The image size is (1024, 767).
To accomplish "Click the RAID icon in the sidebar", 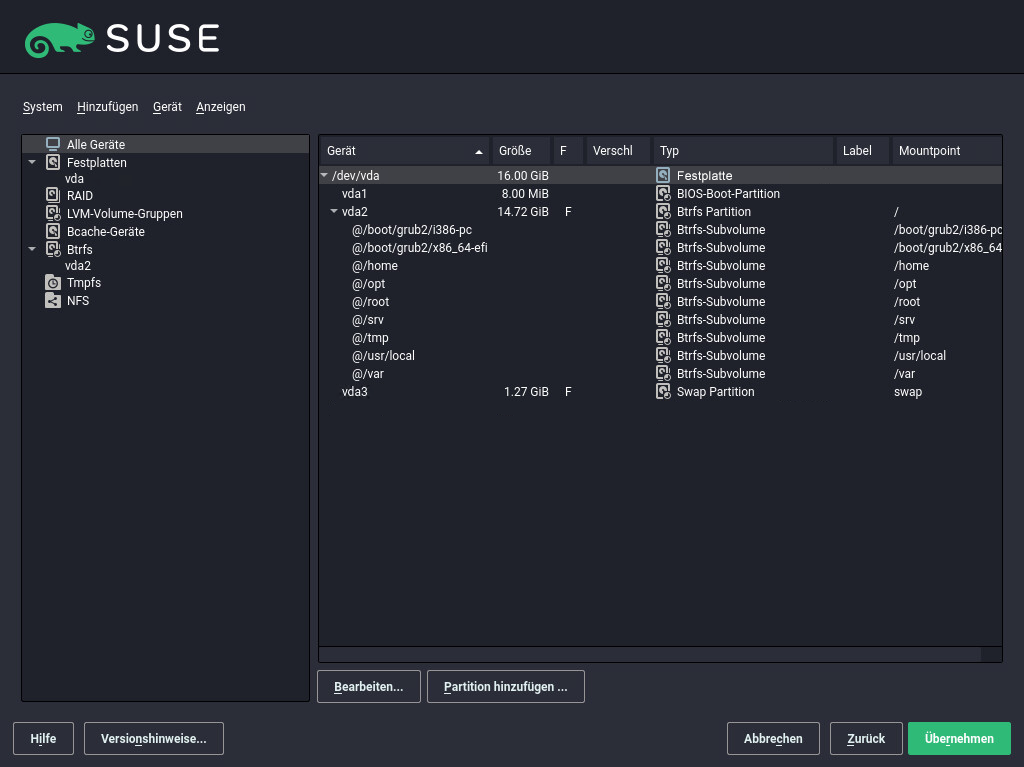I will (x=53, y=196).
